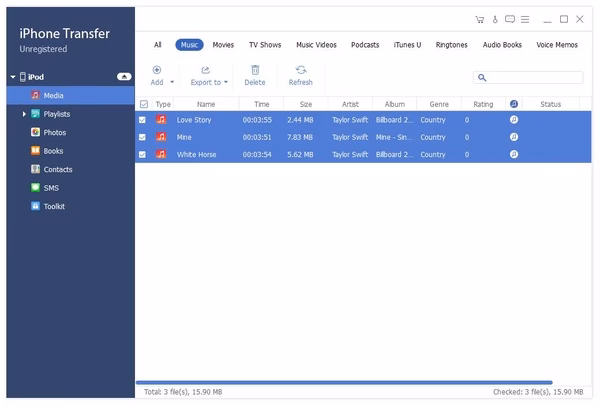
Task: Open Photos in the sidebar
Action: point(55,132)
